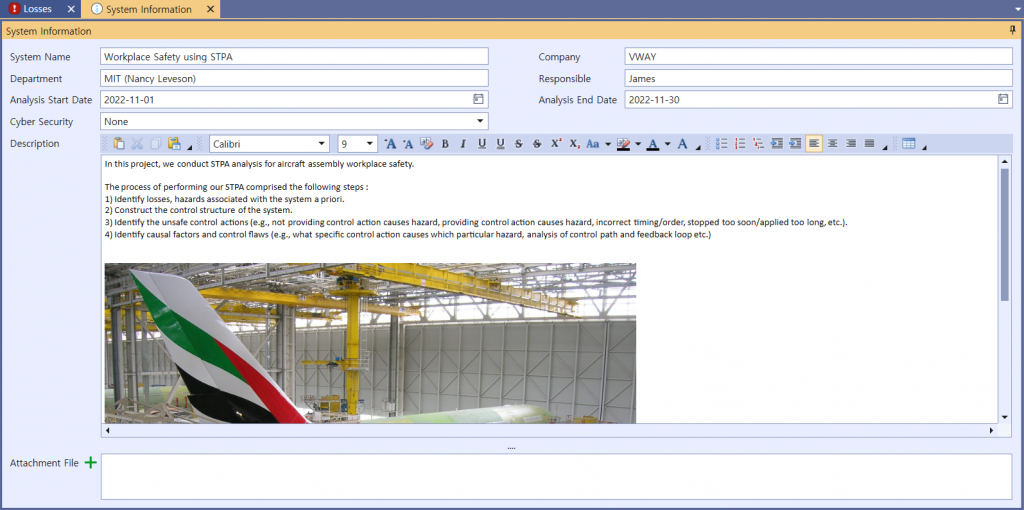Click the Paste Special clipboard icon
Screen dimensions: 1024x510
pos(174,144)
